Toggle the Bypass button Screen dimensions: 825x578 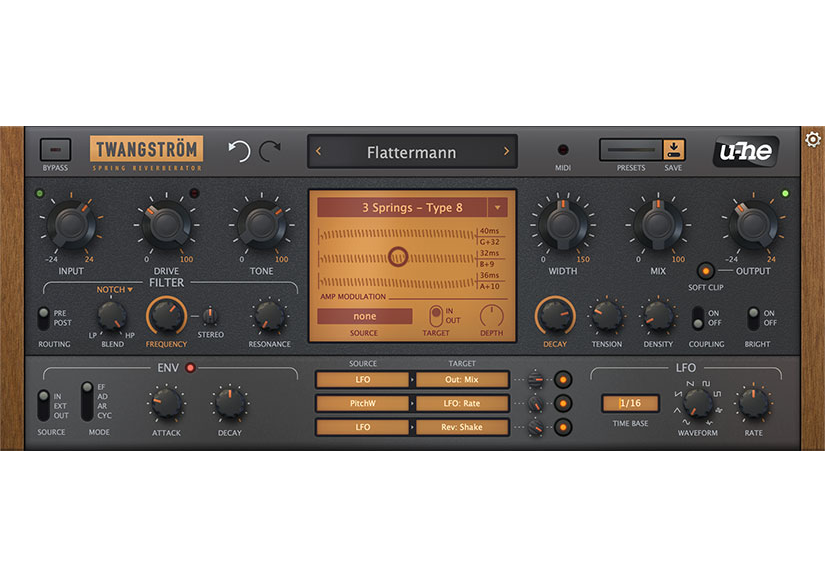point(55,150)
